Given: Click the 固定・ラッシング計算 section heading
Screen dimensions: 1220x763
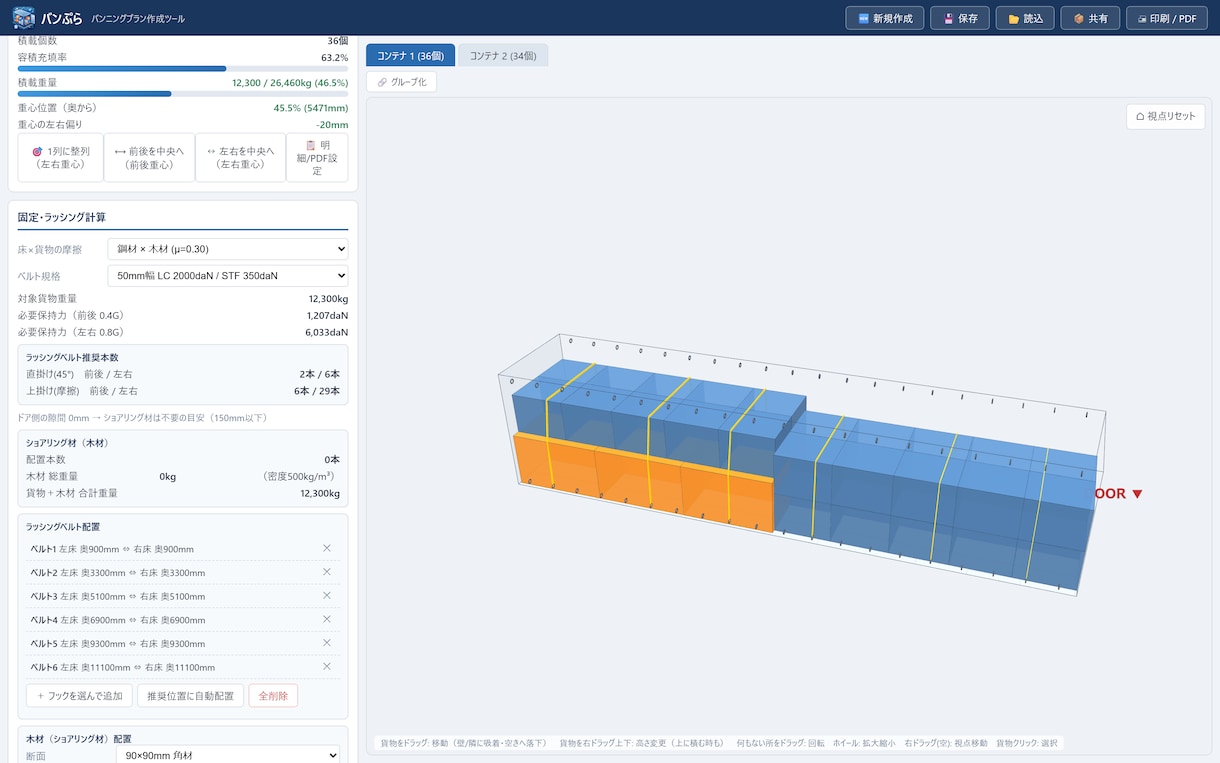Looking at the screenshot, I should point(62,217).
